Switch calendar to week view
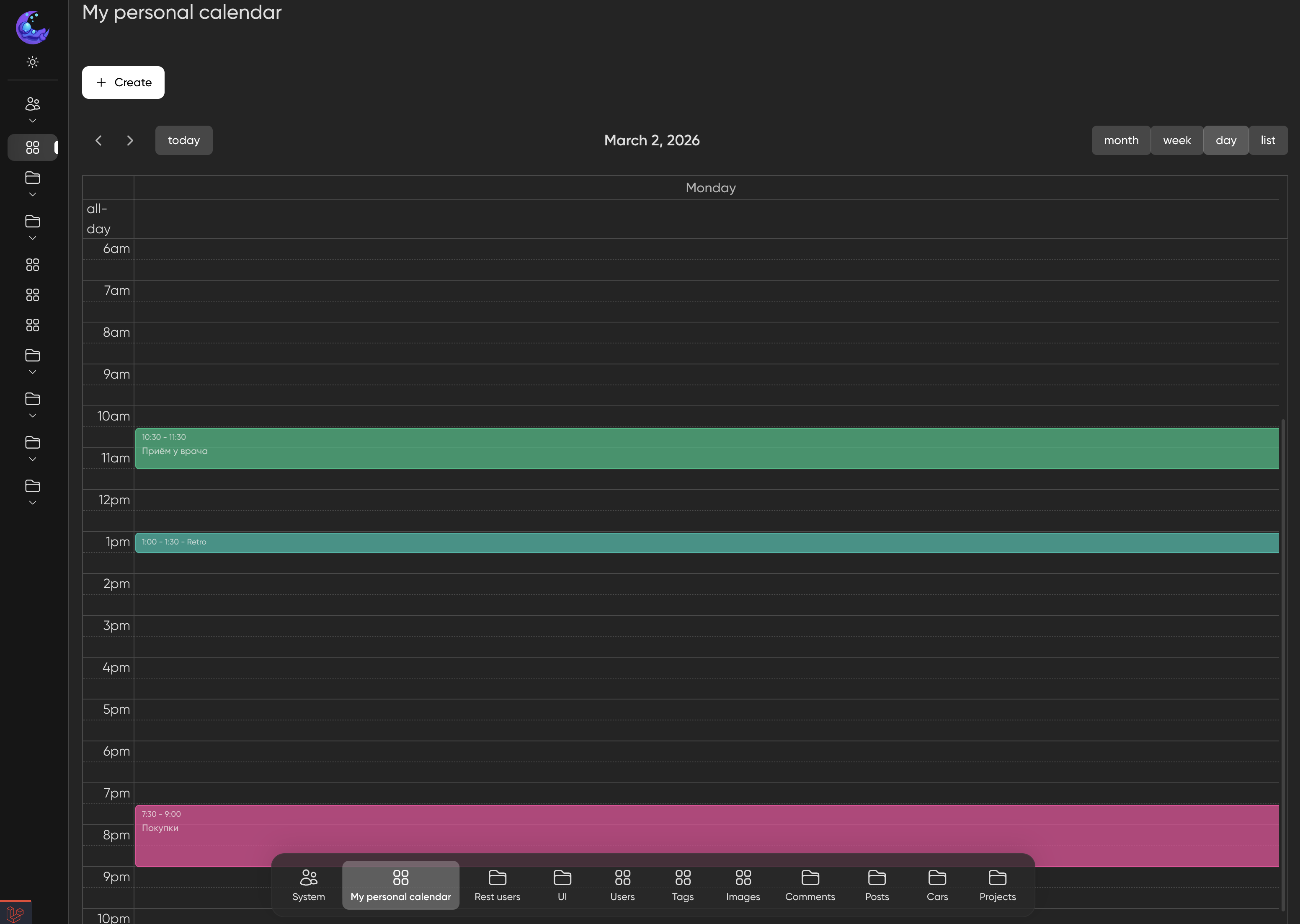The width and height of the screenshot is (1300, 924). click(x=1176, y=141)
